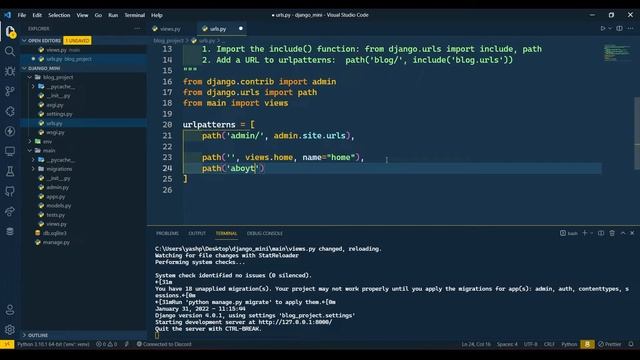Open the Selection menu
The width and height of the screenshot is (640, 360).
[x=59, y=15]
